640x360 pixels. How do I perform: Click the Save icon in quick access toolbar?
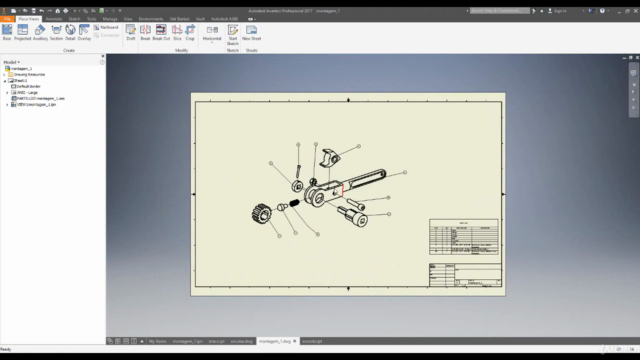pyautogui.click(x=33, y=11)
